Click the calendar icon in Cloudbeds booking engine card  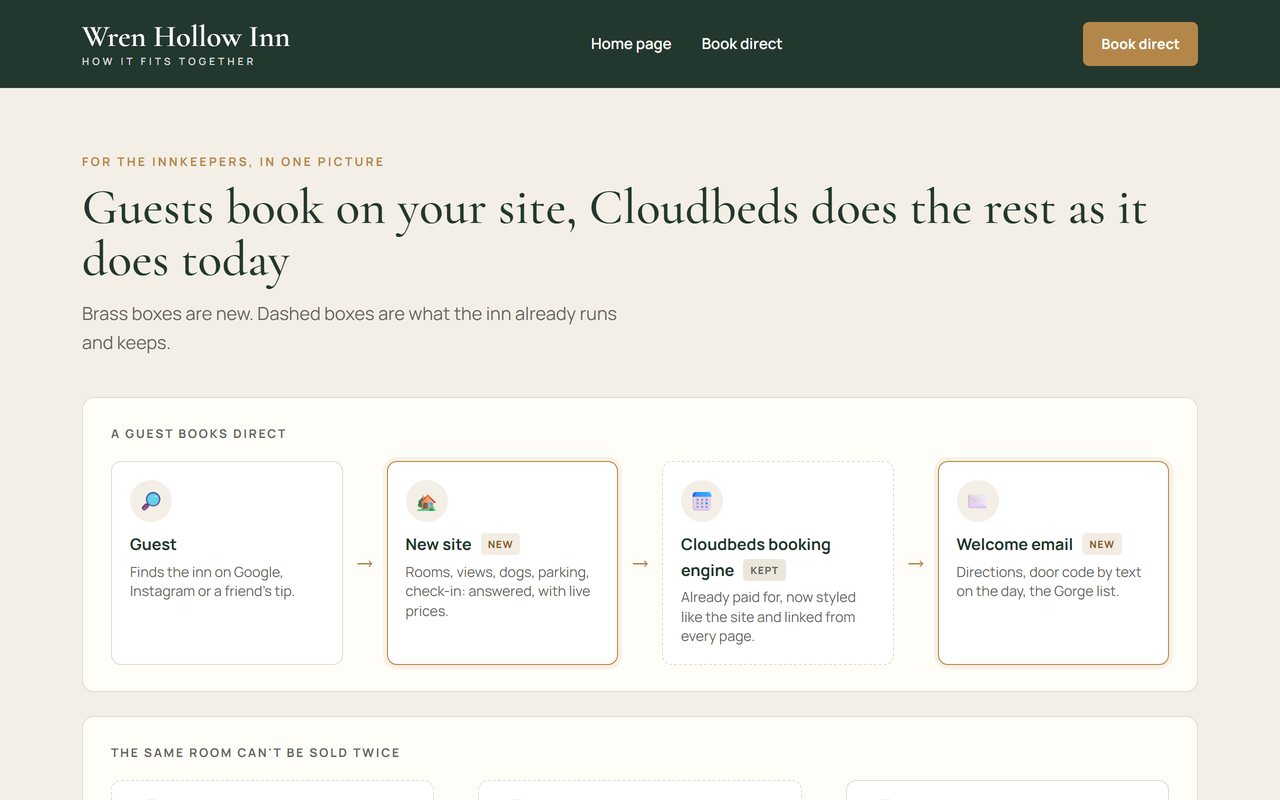(702, 501)
